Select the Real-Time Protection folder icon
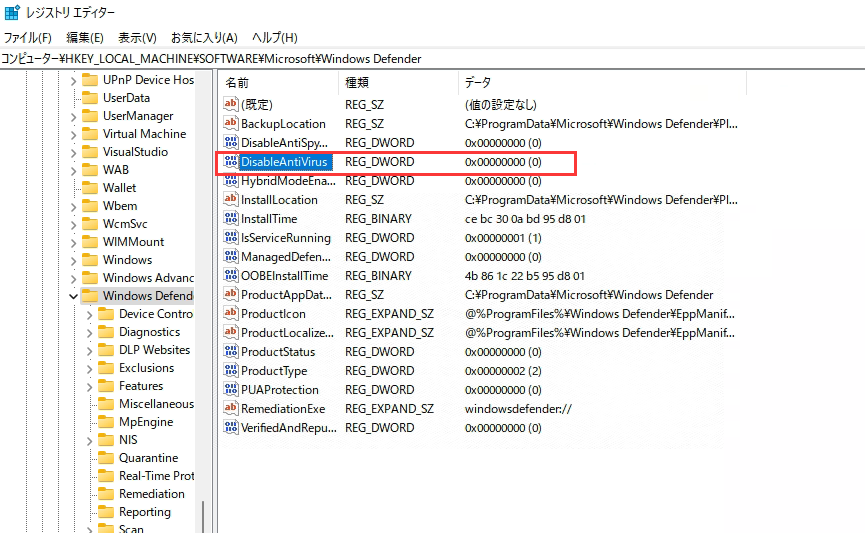Screen dimensions: 865x533 [105, 476]
